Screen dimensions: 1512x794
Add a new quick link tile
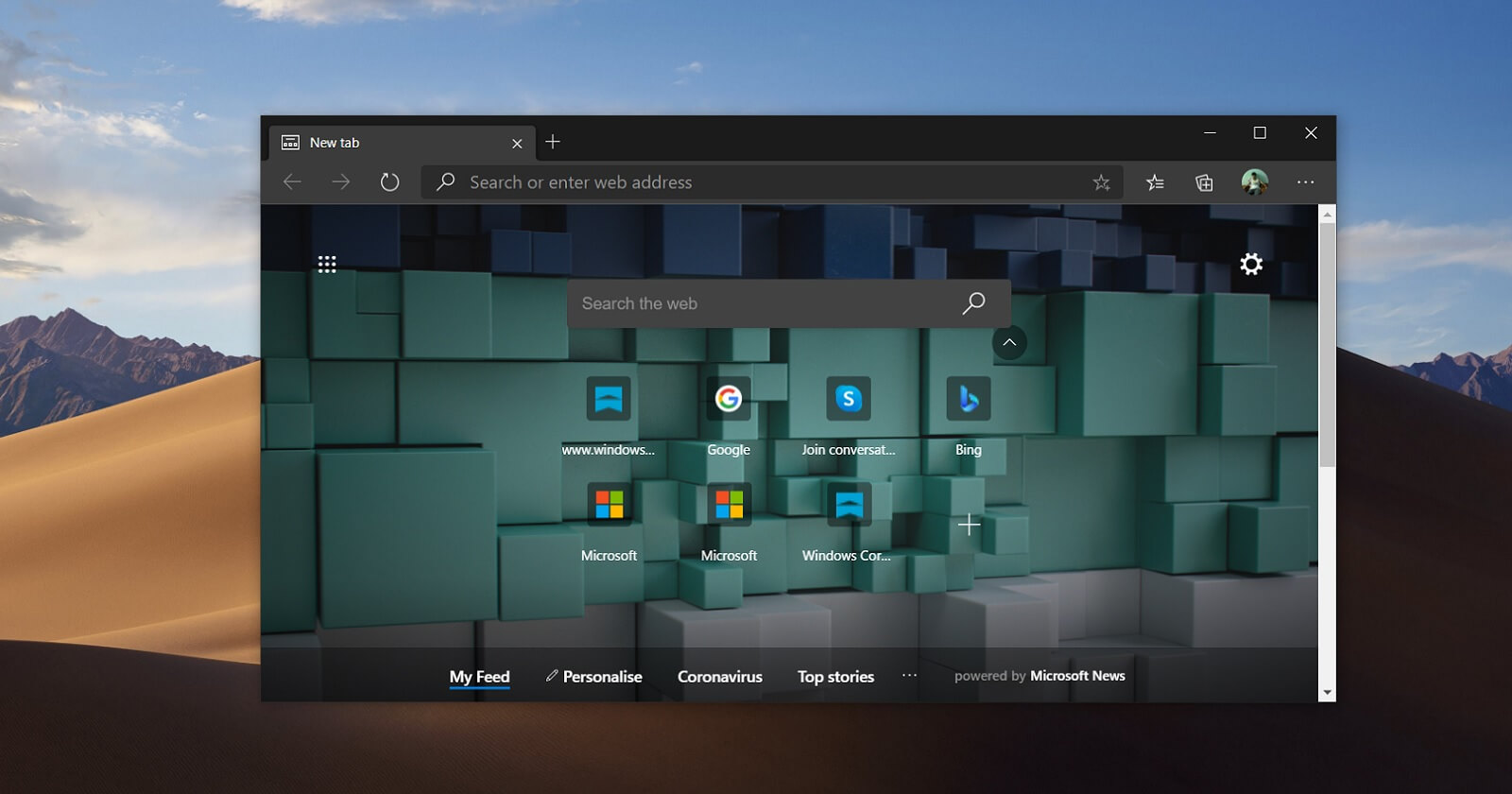969,525
